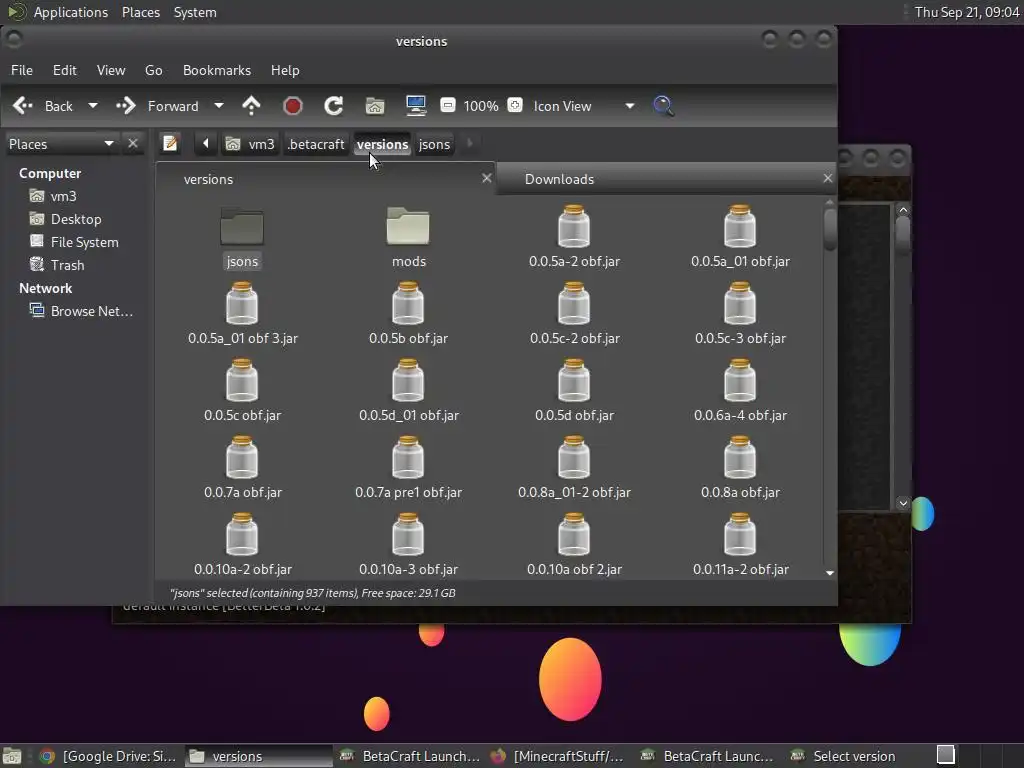Select the mods folder icon
1024x768 pixels.
pyautogui.click(x=408, y=227)
